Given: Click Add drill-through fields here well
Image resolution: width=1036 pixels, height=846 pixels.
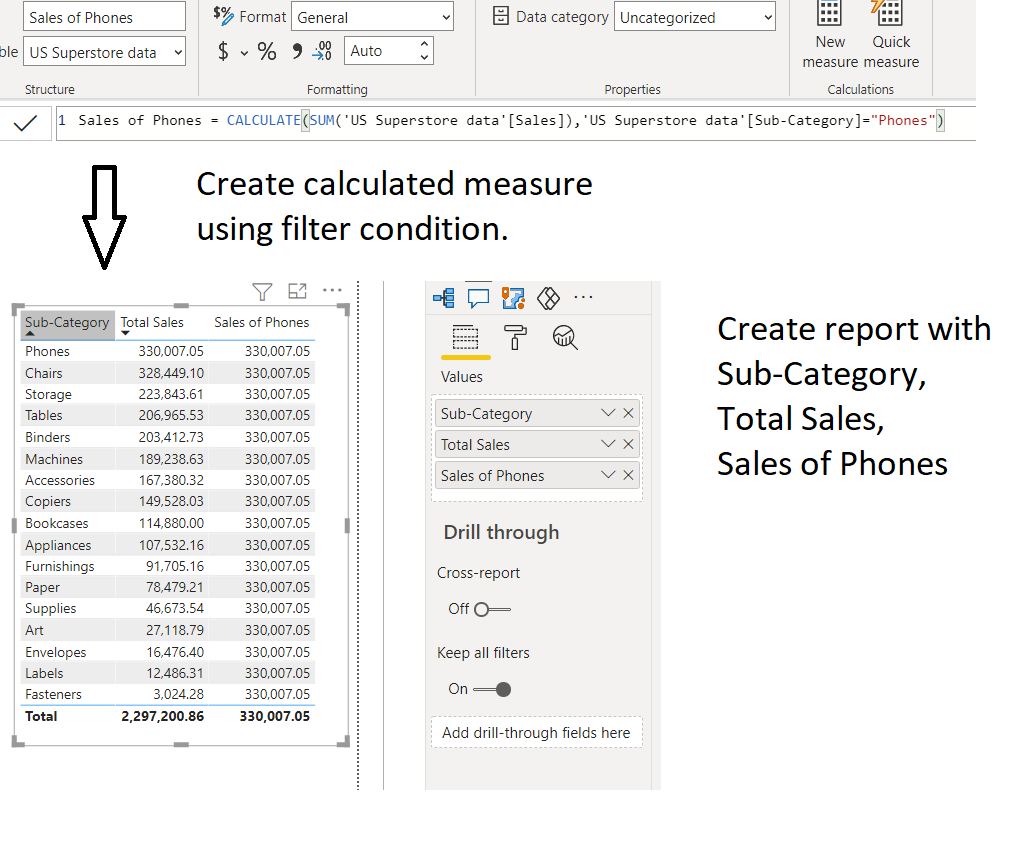Looking at the screenshot, I should coord(536,732).
